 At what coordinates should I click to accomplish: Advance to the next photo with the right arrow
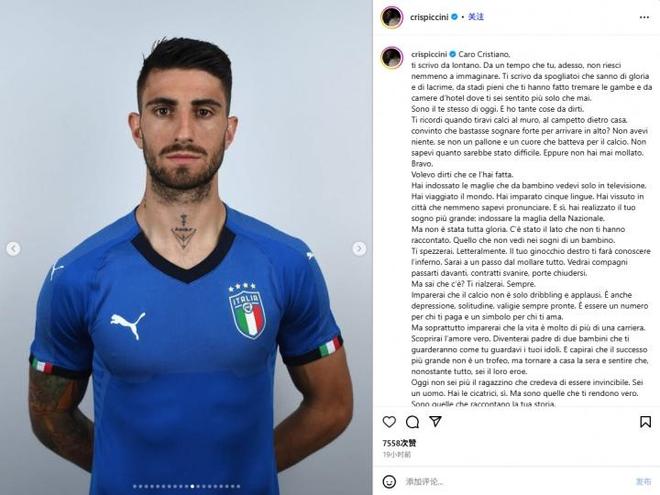[x=359, y=249]
